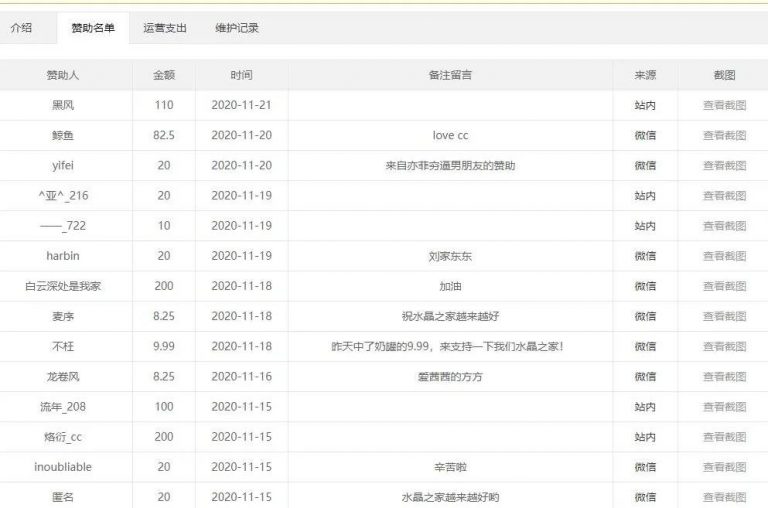Open the 介绍 tab
This screenshot has height=508, width=768.
[21, 28]
